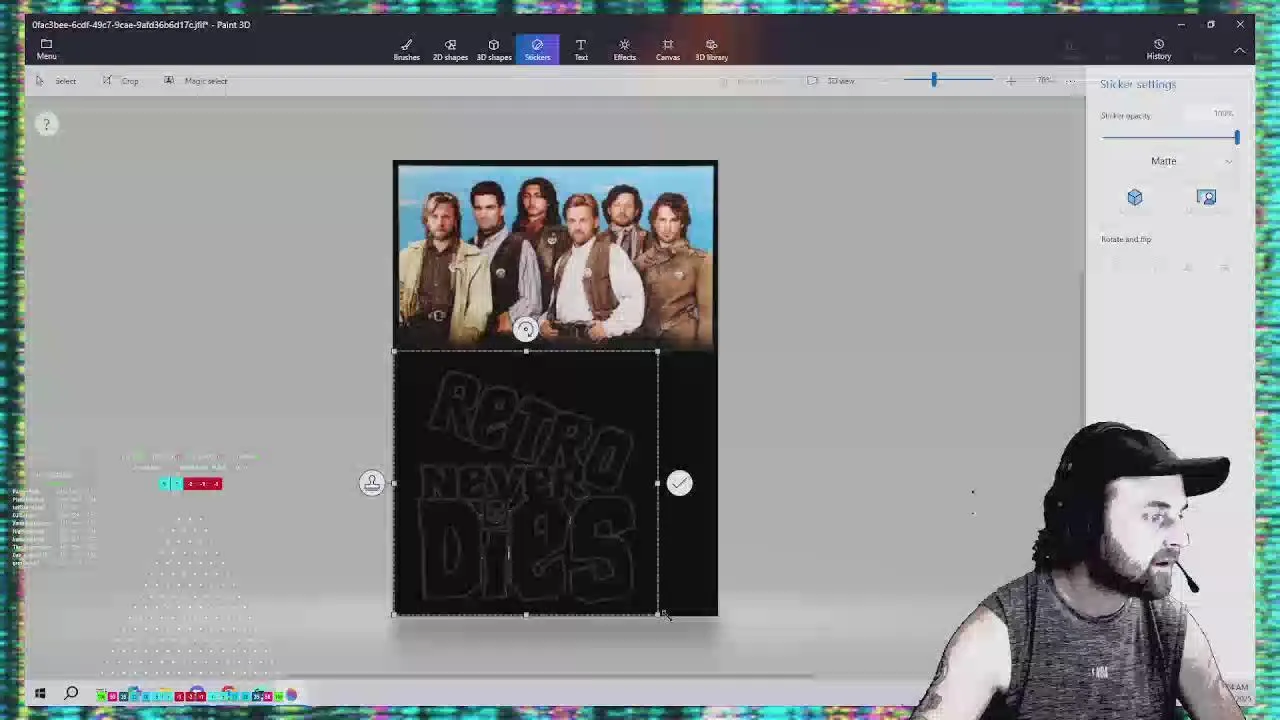The image size is (1280, 720).
Task: Open the help question mark button
Action: 46,124
